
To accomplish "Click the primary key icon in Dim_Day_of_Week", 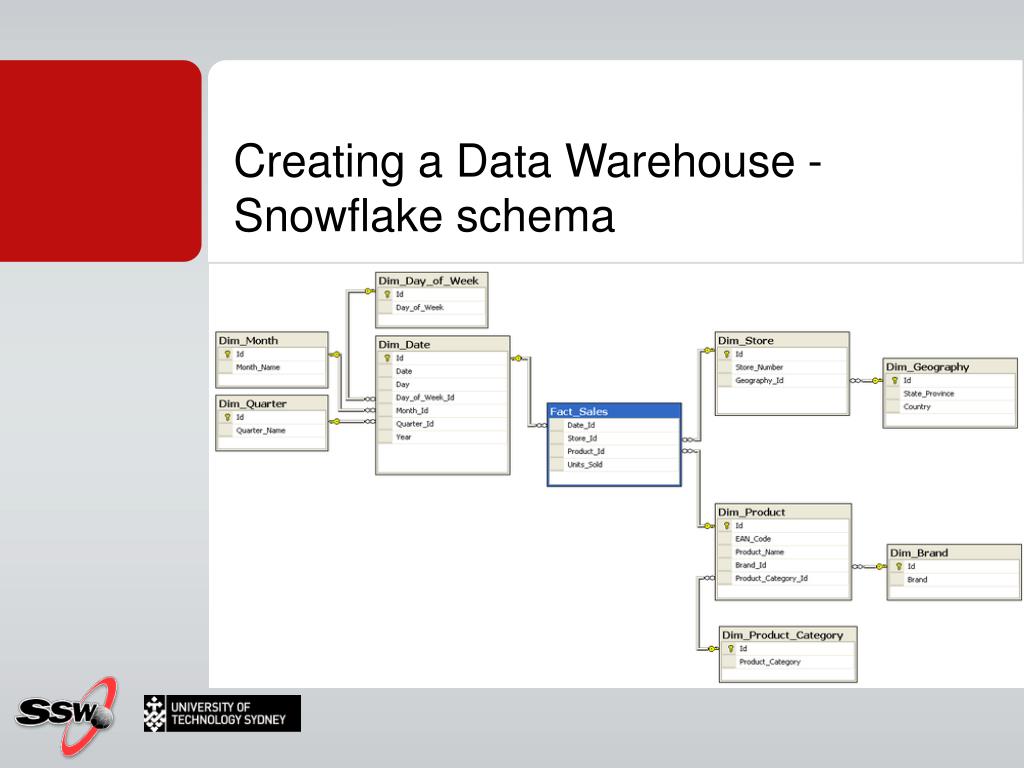I will pos(387,295).
